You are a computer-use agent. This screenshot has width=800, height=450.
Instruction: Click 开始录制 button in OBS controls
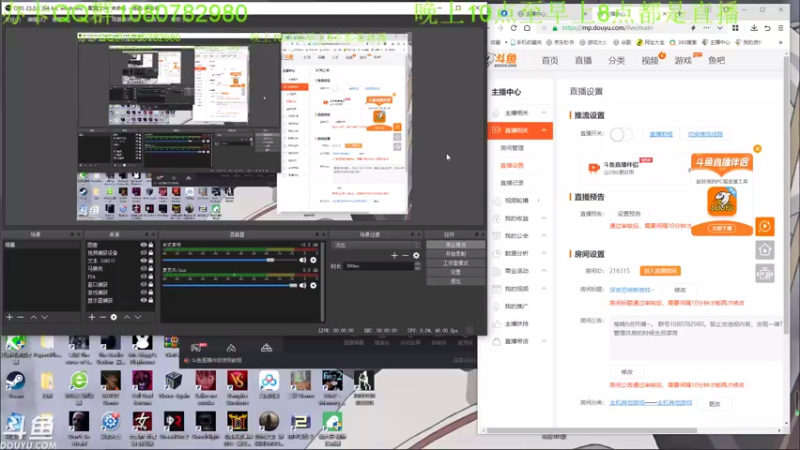pyautogui.click(x=455, y=254)
